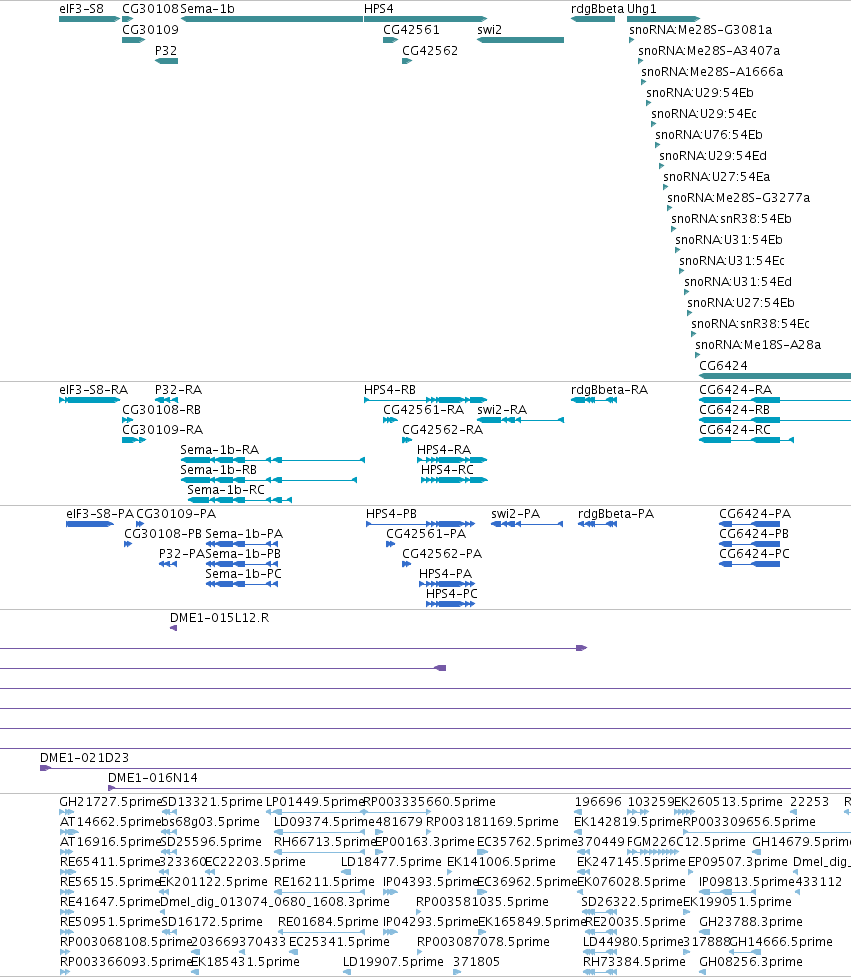Click the eIF3-S8 gene label in top track
Image resolution: width=851 pixels, height=977 pixels.
81,9
